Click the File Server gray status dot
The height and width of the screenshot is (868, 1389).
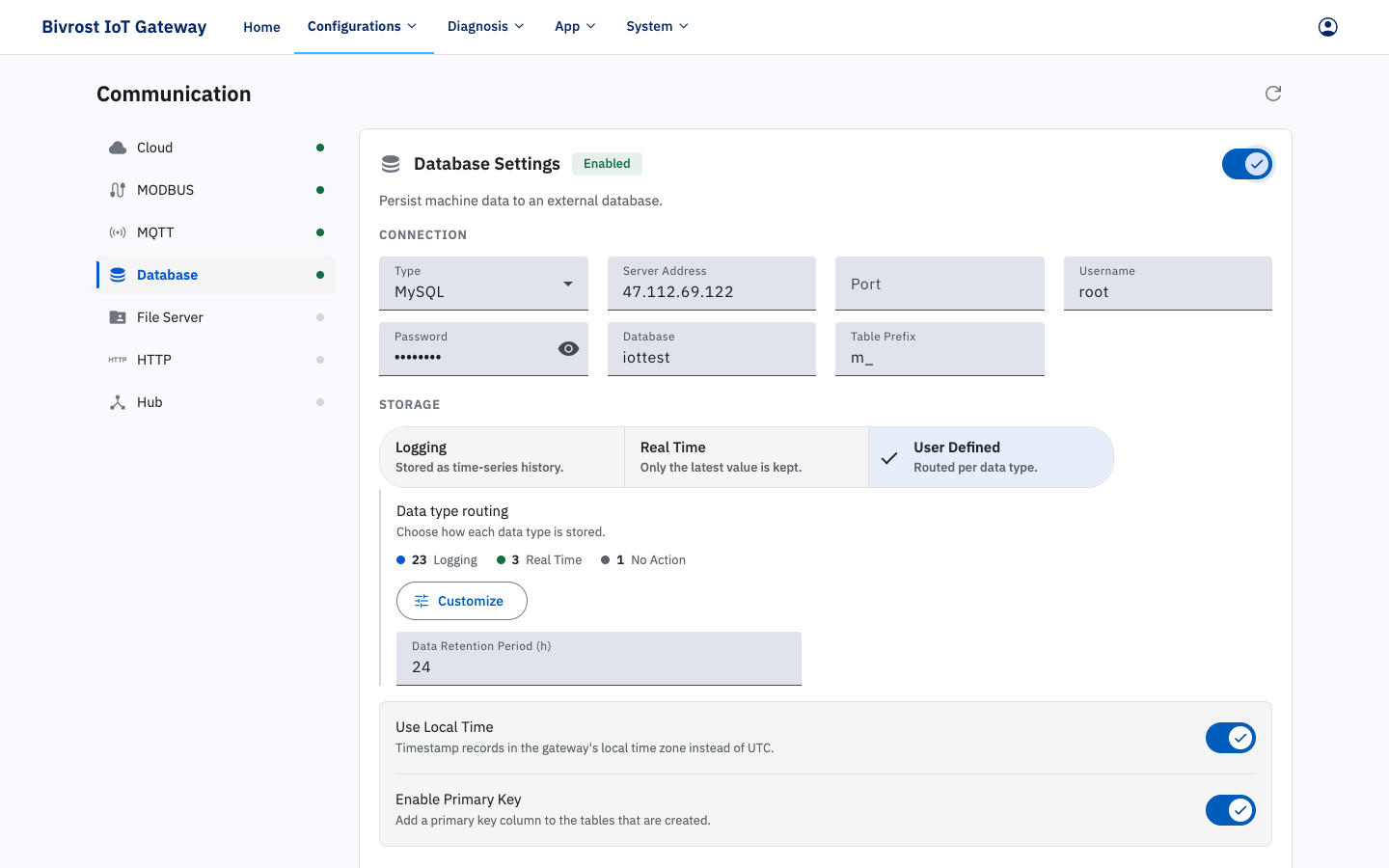tap(320, 317)
